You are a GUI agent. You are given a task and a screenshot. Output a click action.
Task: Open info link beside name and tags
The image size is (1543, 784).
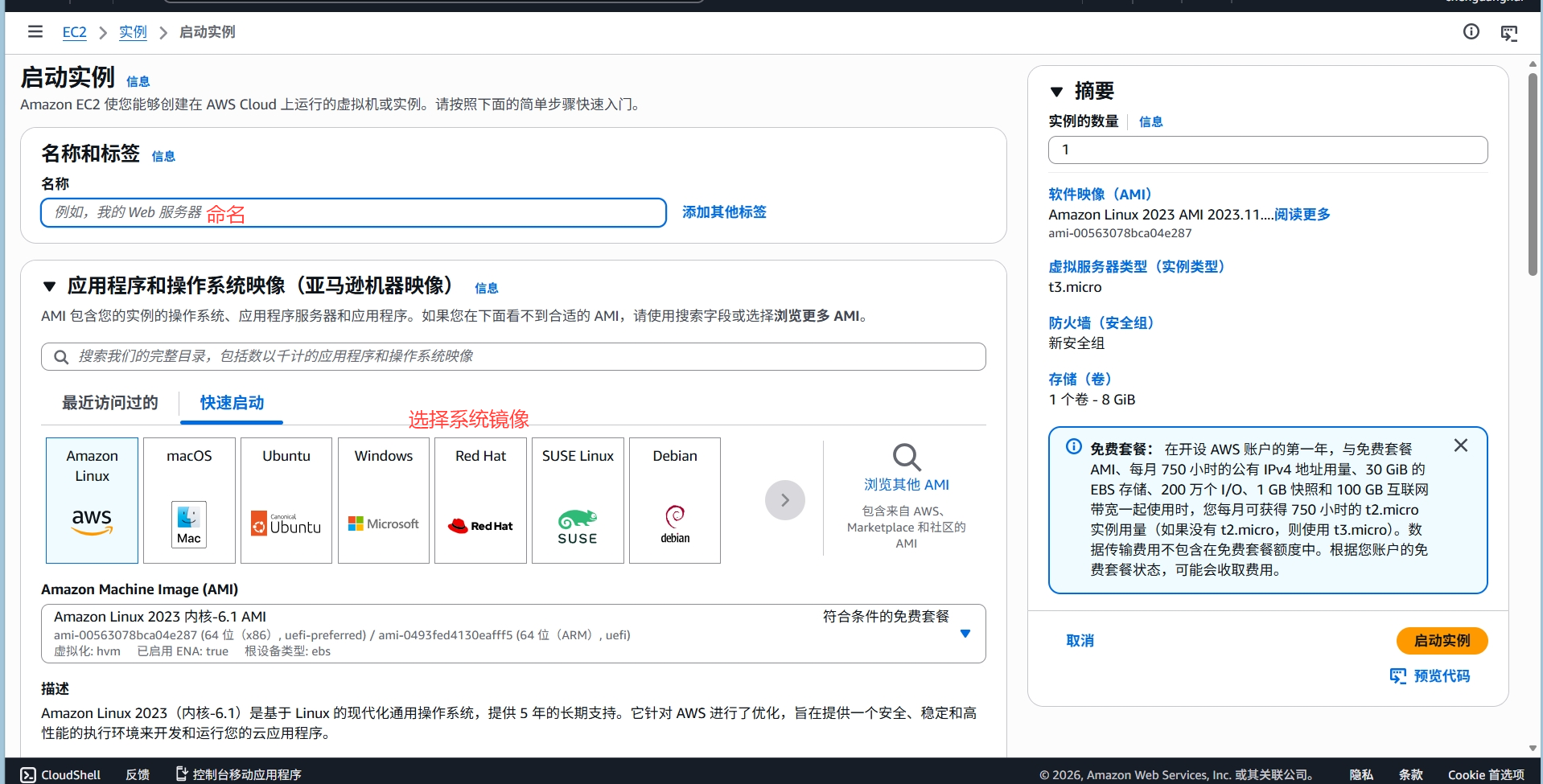(x=163, y=157)
